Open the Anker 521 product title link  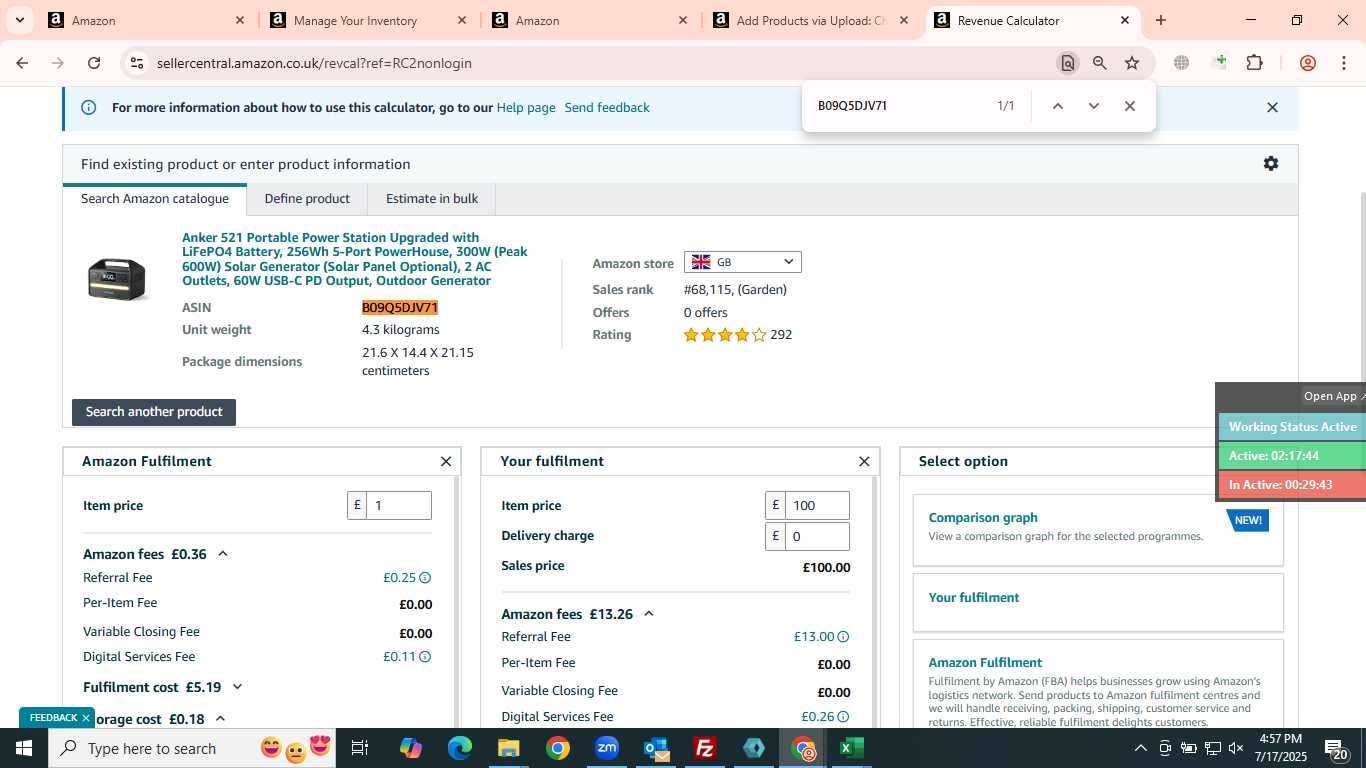point(355,259)
